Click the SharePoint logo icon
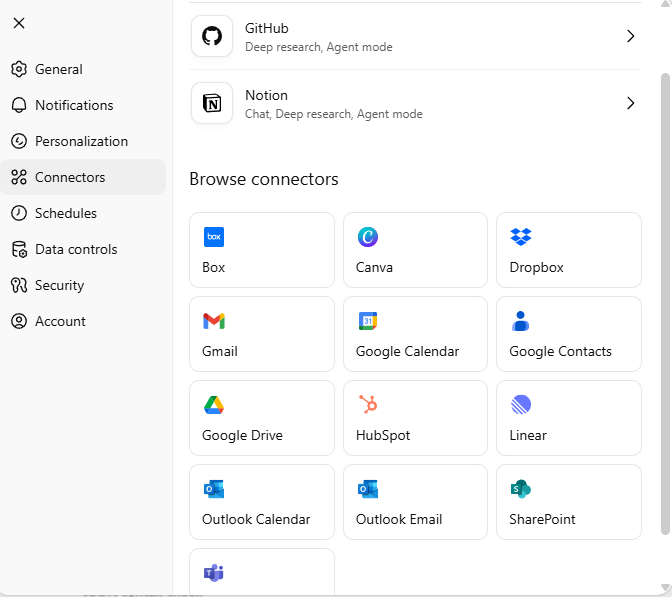The image size is (672, 597). pyautogui.click(x=521, y=489)
